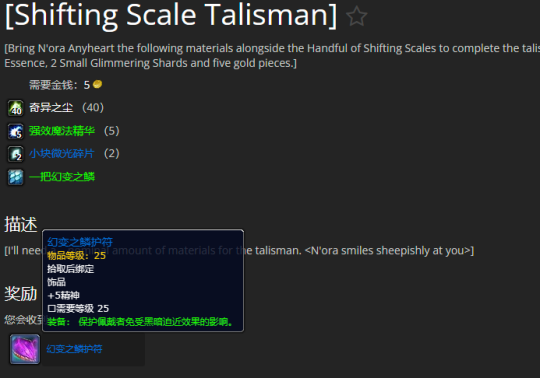Open the 小块微光碎片 shard item icon
Screen dimensions: 540x378
[x=15, y=154]
